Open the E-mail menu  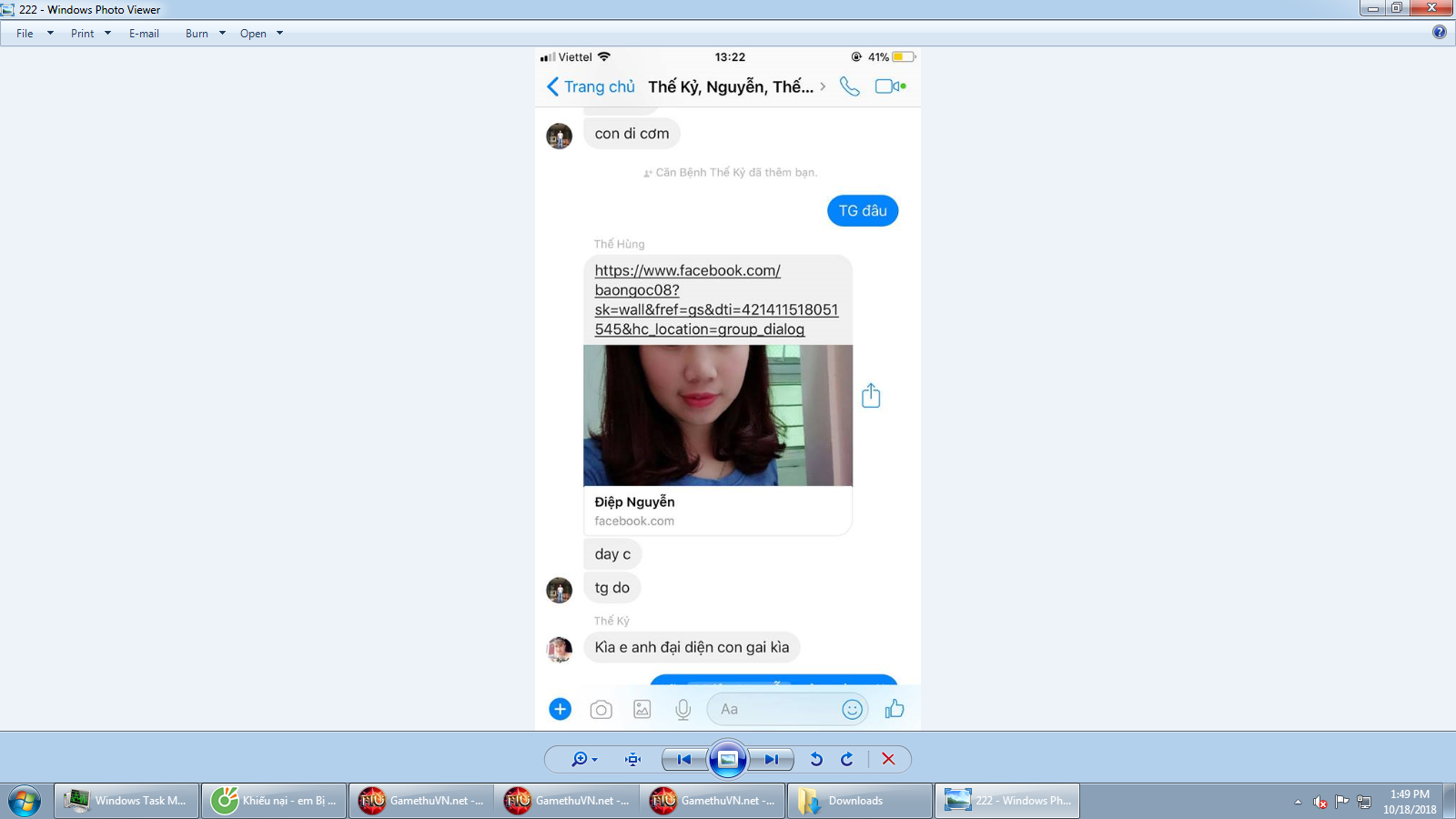144,33
